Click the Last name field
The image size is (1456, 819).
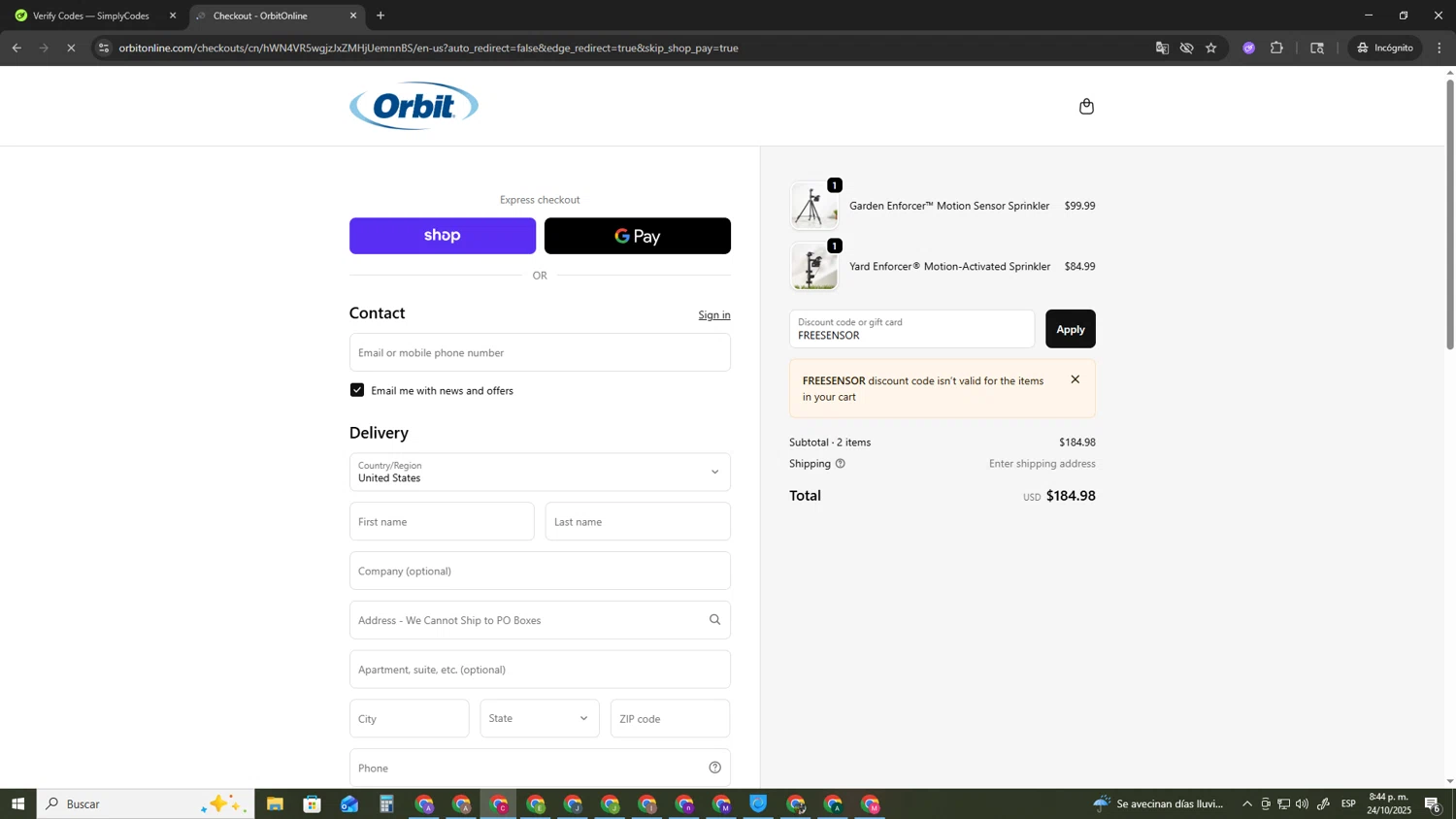pos(638,522)
